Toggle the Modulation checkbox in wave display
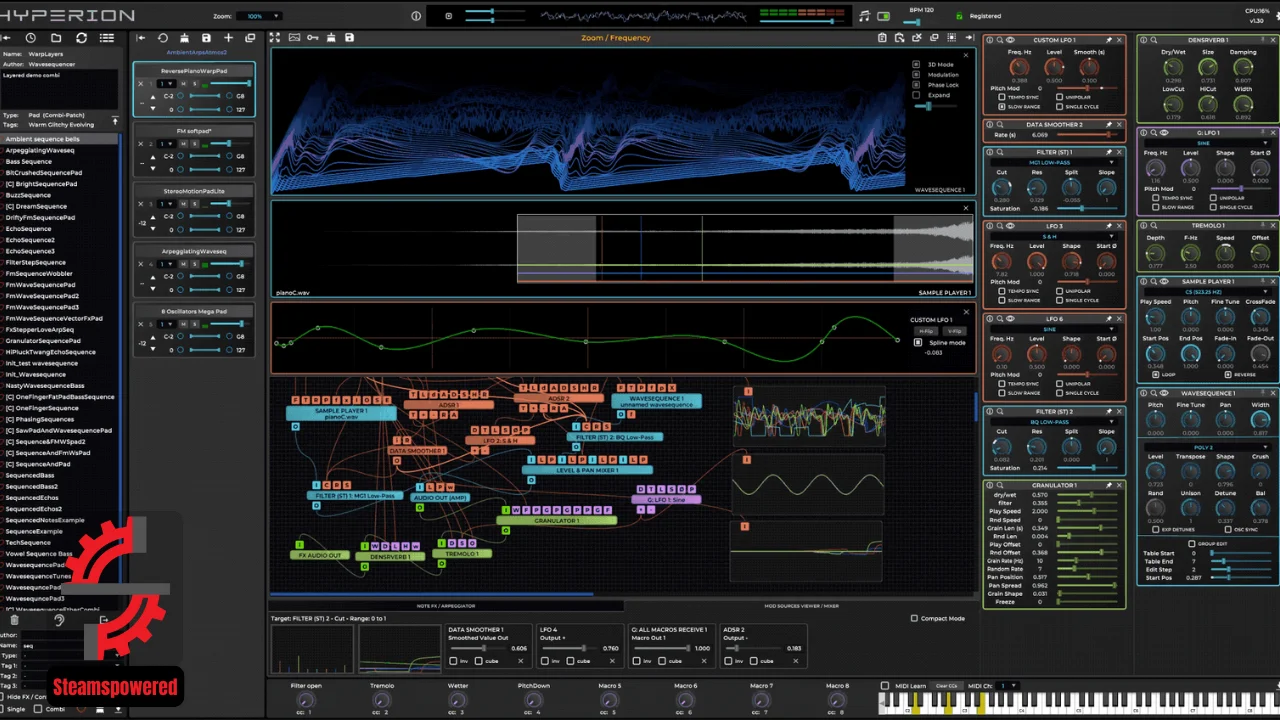This screenshot has height=720, width=1280. tap(917, 74)
